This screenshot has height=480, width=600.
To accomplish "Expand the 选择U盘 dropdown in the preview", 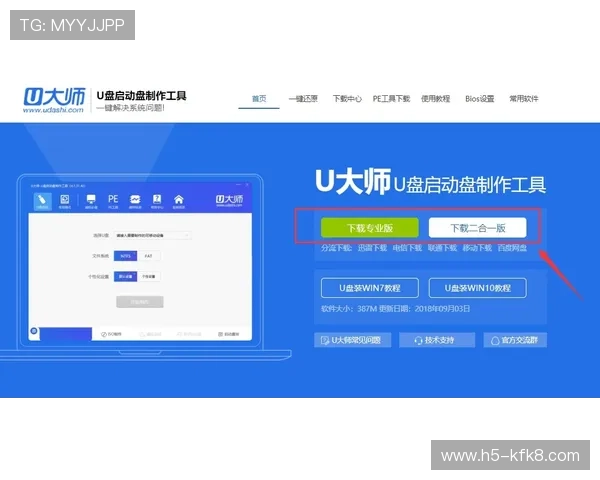I will (153, 235).
